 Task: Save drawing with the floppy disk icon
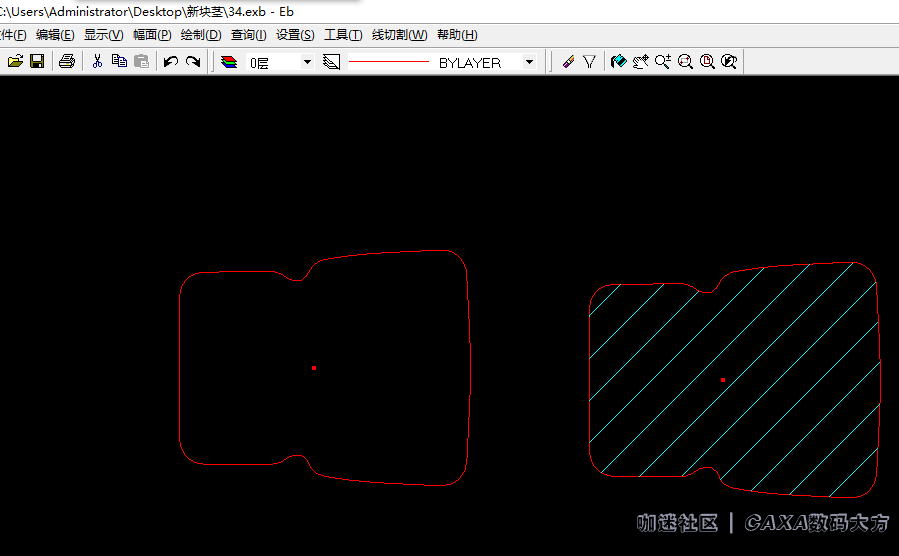[37, 62]
